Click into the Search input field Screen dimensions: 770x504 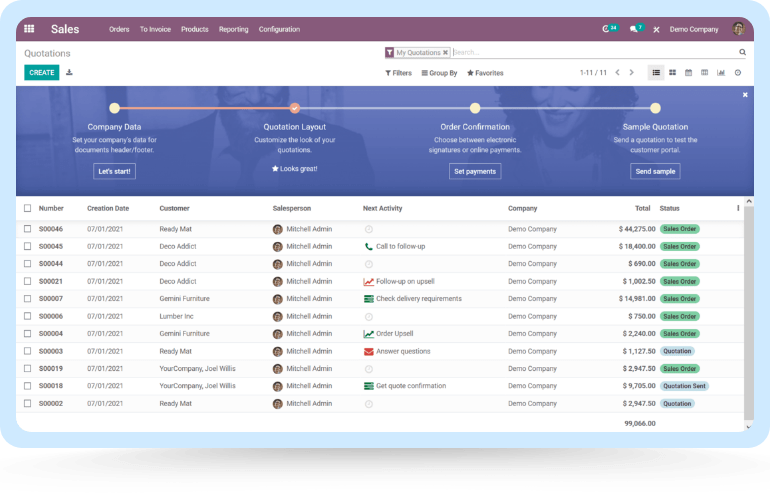pos(590,52)
